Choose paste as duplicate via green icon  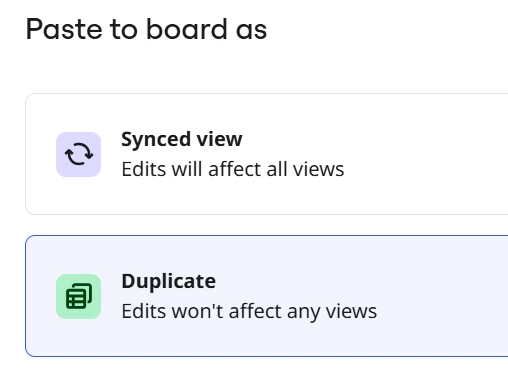79,296
